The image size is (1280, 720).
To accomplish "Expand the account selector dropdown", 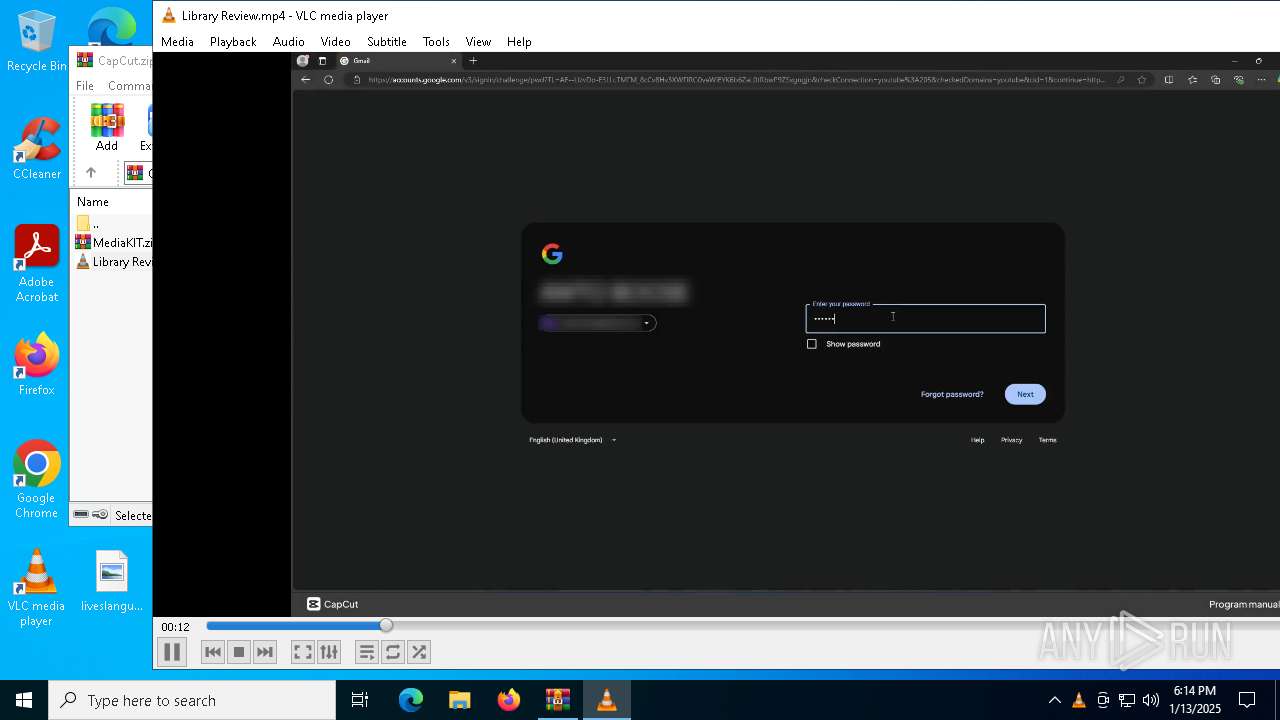I will click(597, 323).
